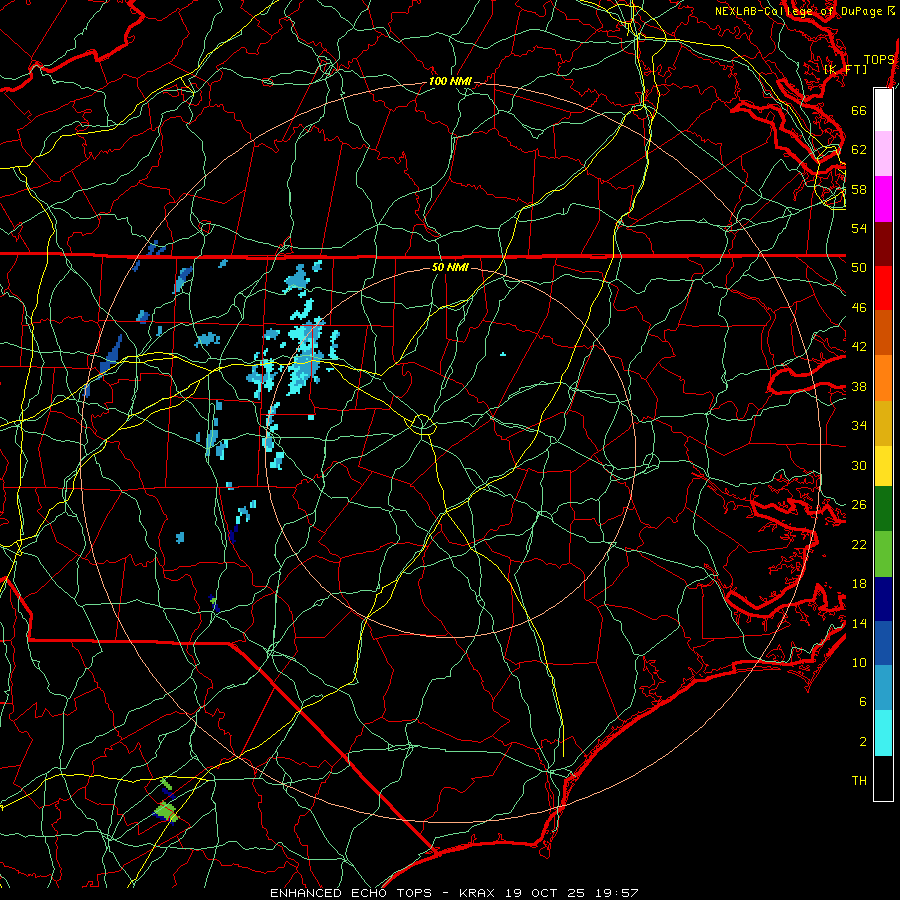Click the "100 NMI" range ring label
Screen dimensions: 900x900
pyautogui.click(x=450, y=82)
